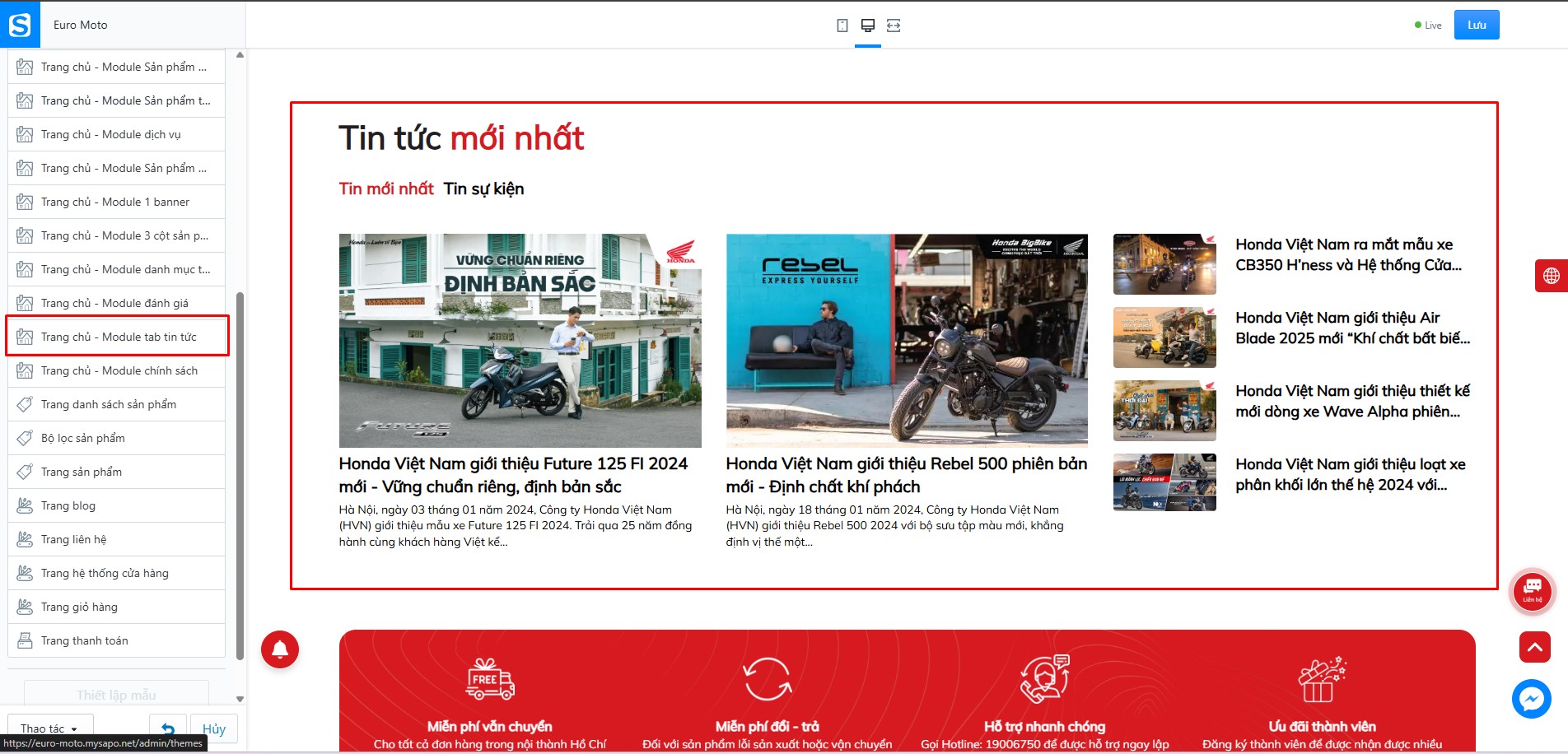Open the Wave Alpha article thumbnail
1568x754 pixels.
point(1164,411)
